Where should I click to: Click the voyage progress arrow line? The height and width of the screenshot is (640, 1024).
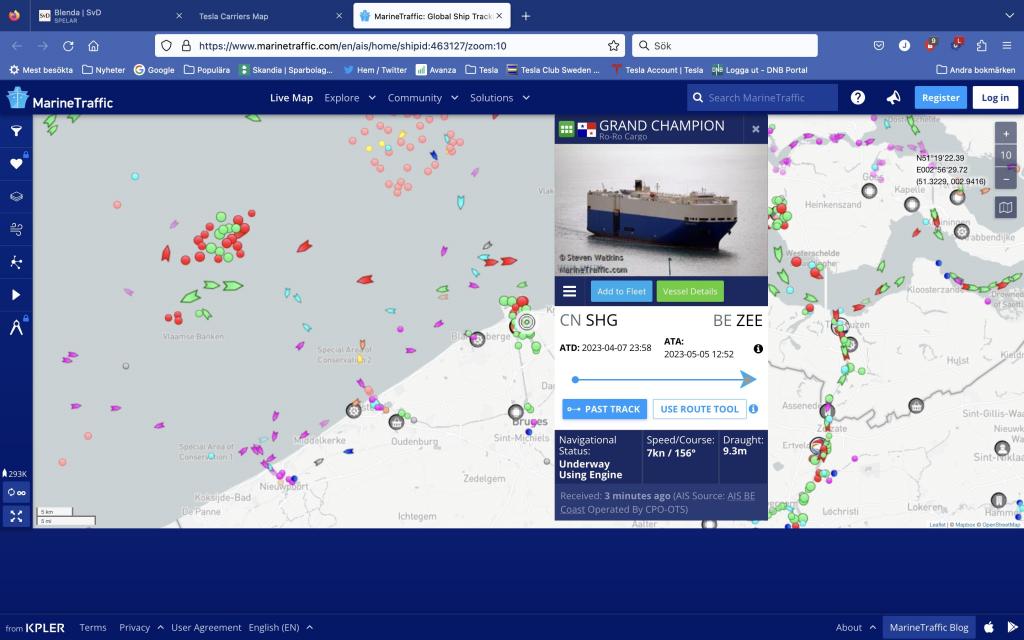click(664, 379)
